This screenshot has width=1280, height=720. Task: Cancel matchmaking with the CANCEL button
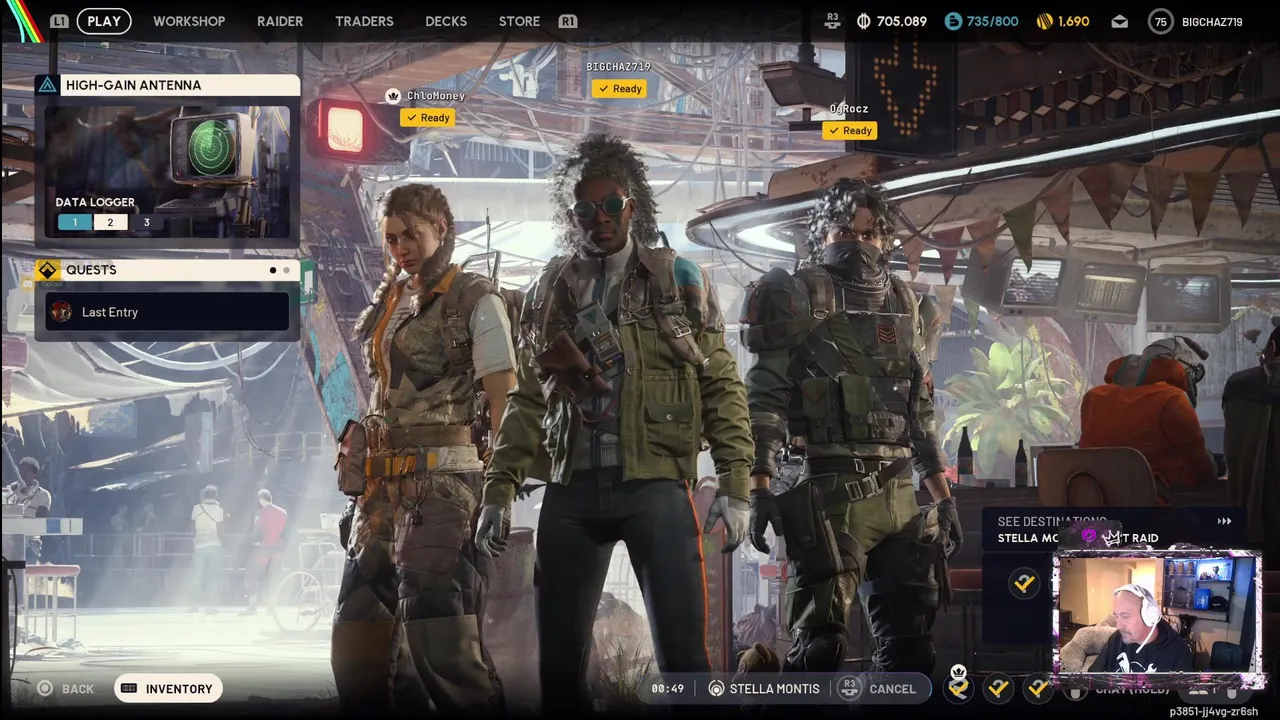click(x=892, y=688)
